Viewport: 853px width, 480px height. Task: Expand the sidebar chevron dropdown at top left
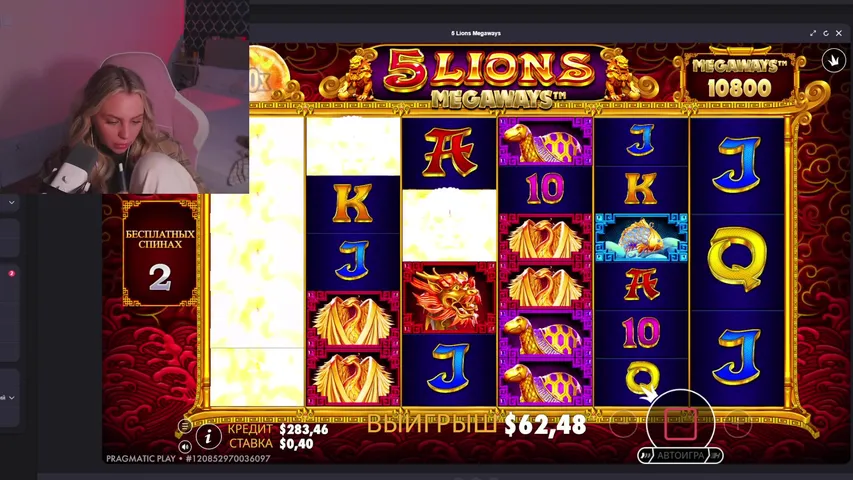[x=11, y=202]
